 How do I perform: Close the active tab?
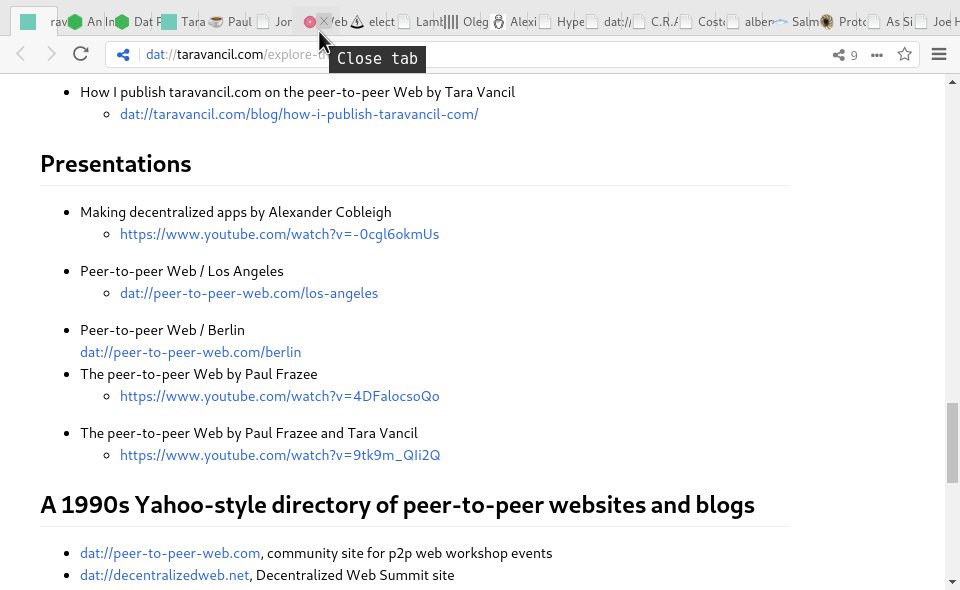pos(322,21)
